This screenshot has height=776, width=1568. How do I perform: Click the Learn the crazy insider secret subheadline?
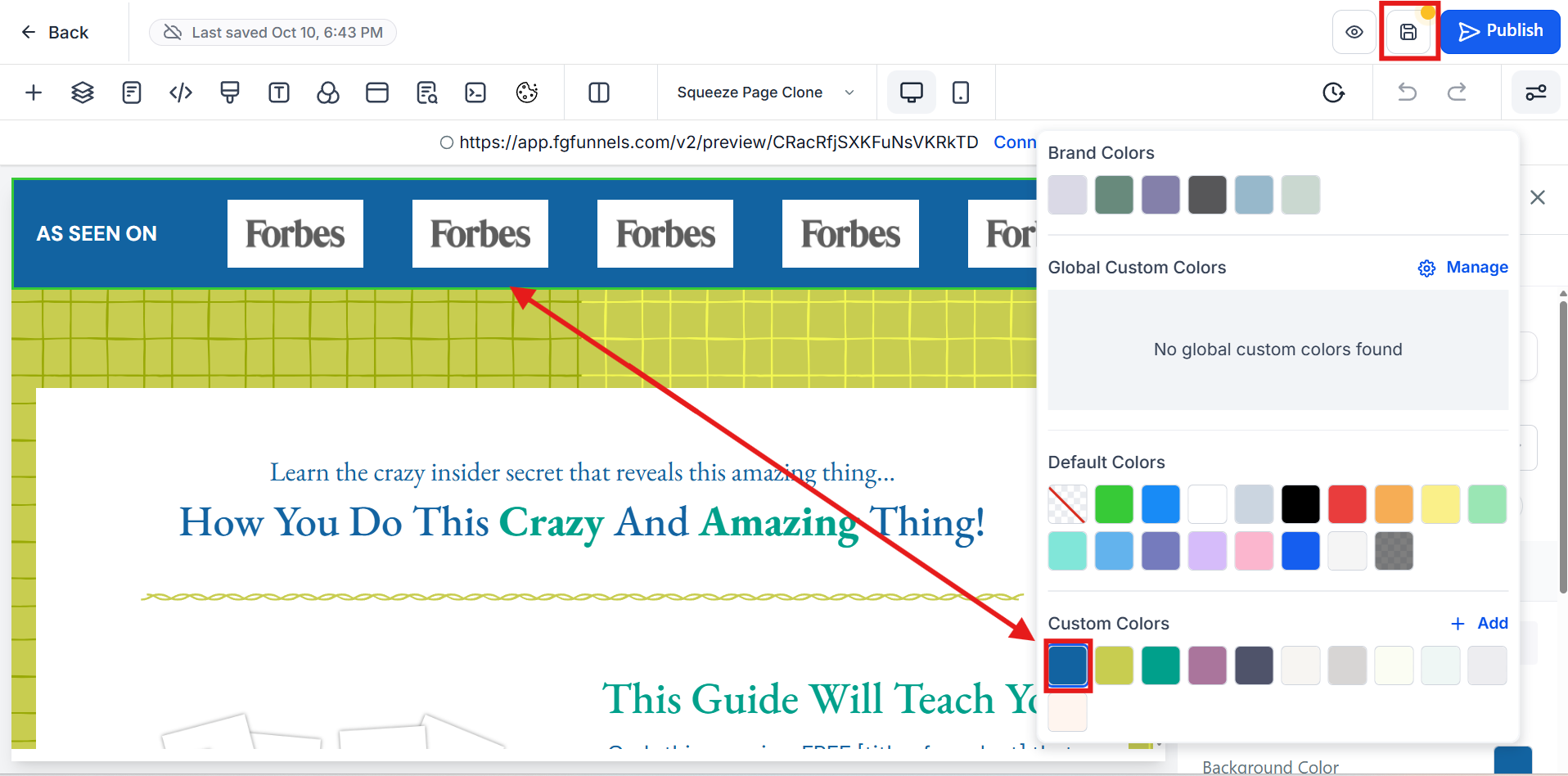tap(582, 472)
